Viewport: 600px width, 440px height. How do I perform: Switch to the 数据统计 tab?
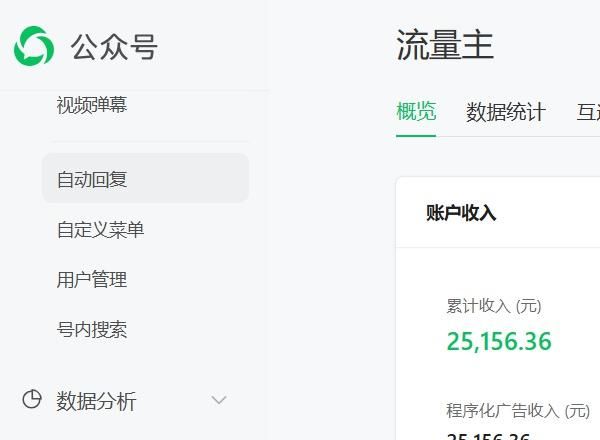(506, 112)
